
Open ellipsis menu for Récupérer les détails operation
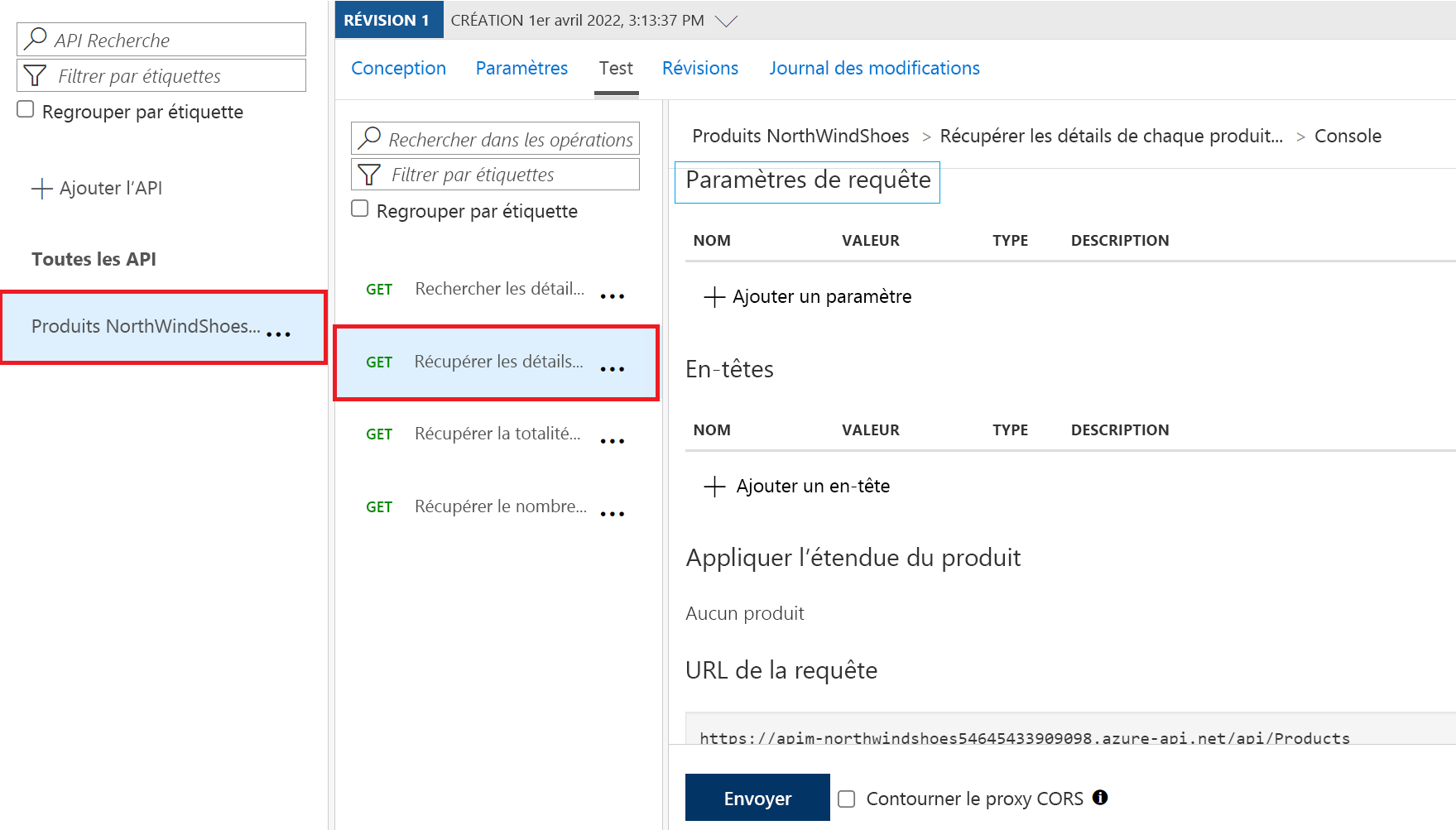tap(613, 369)
